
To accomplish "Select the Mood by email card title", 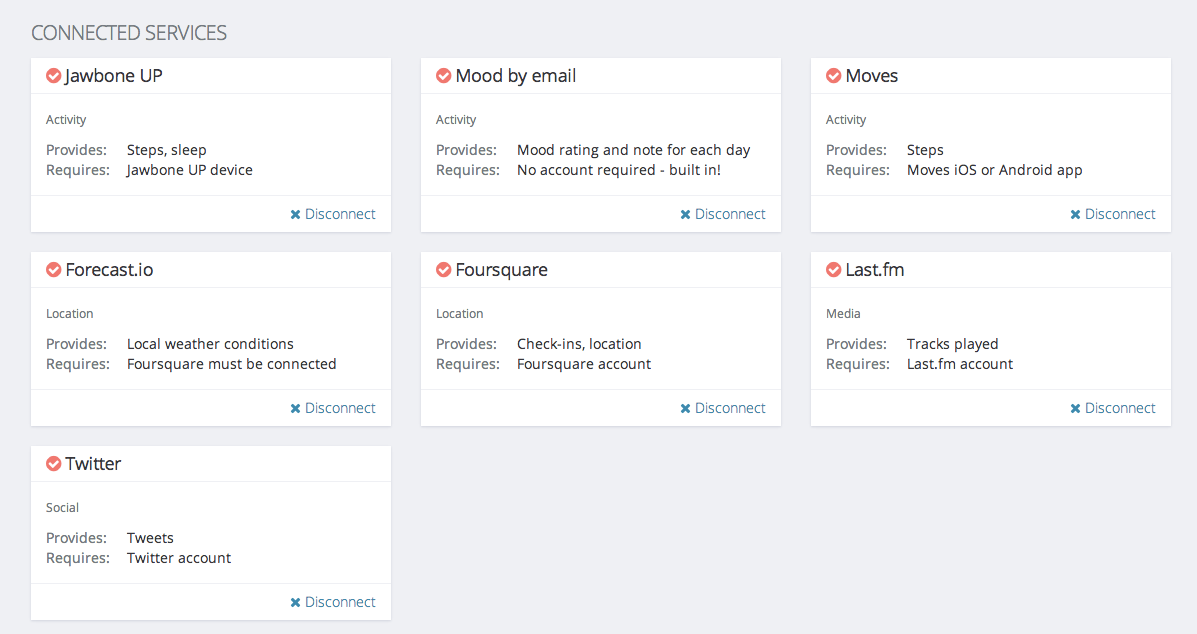I will (516, 76).
